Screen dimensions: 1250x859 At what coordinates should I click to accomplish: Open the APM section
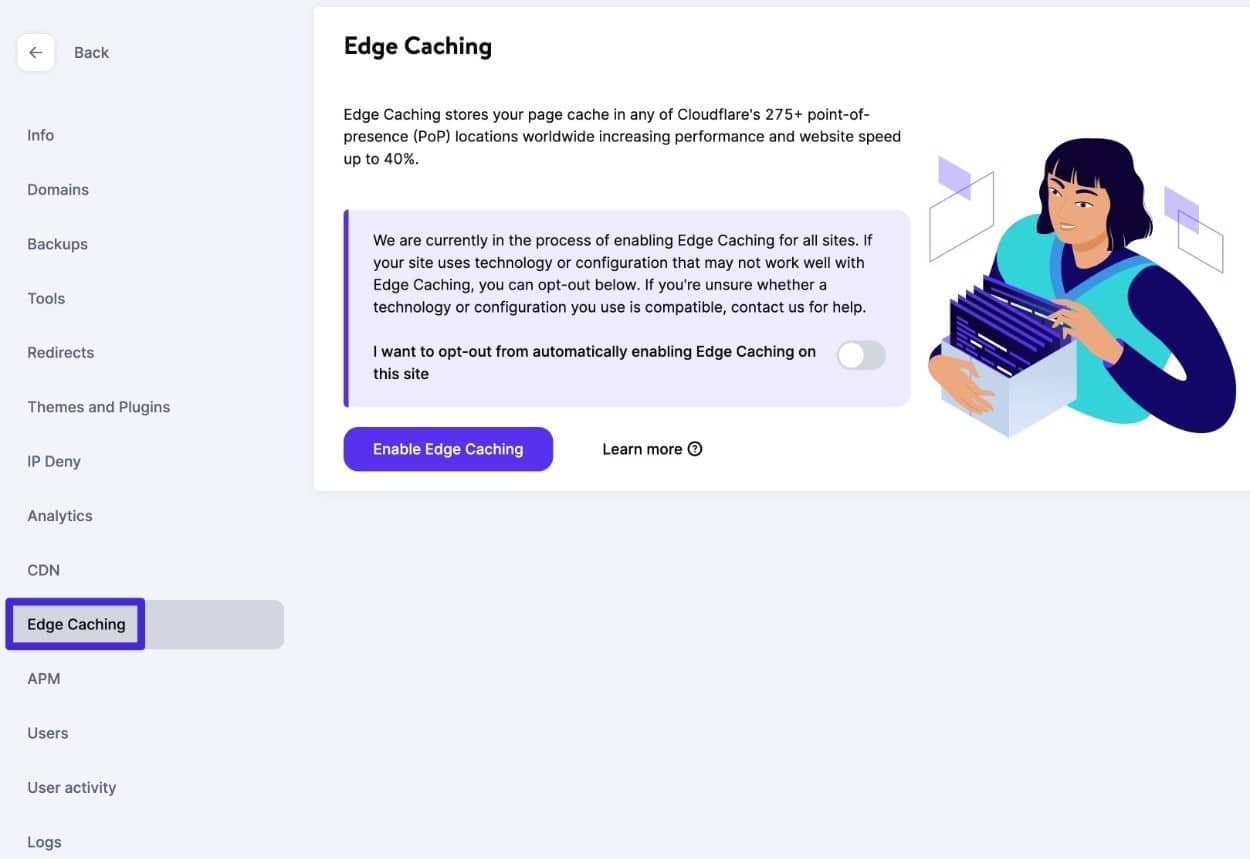click(x=43, y=678)
